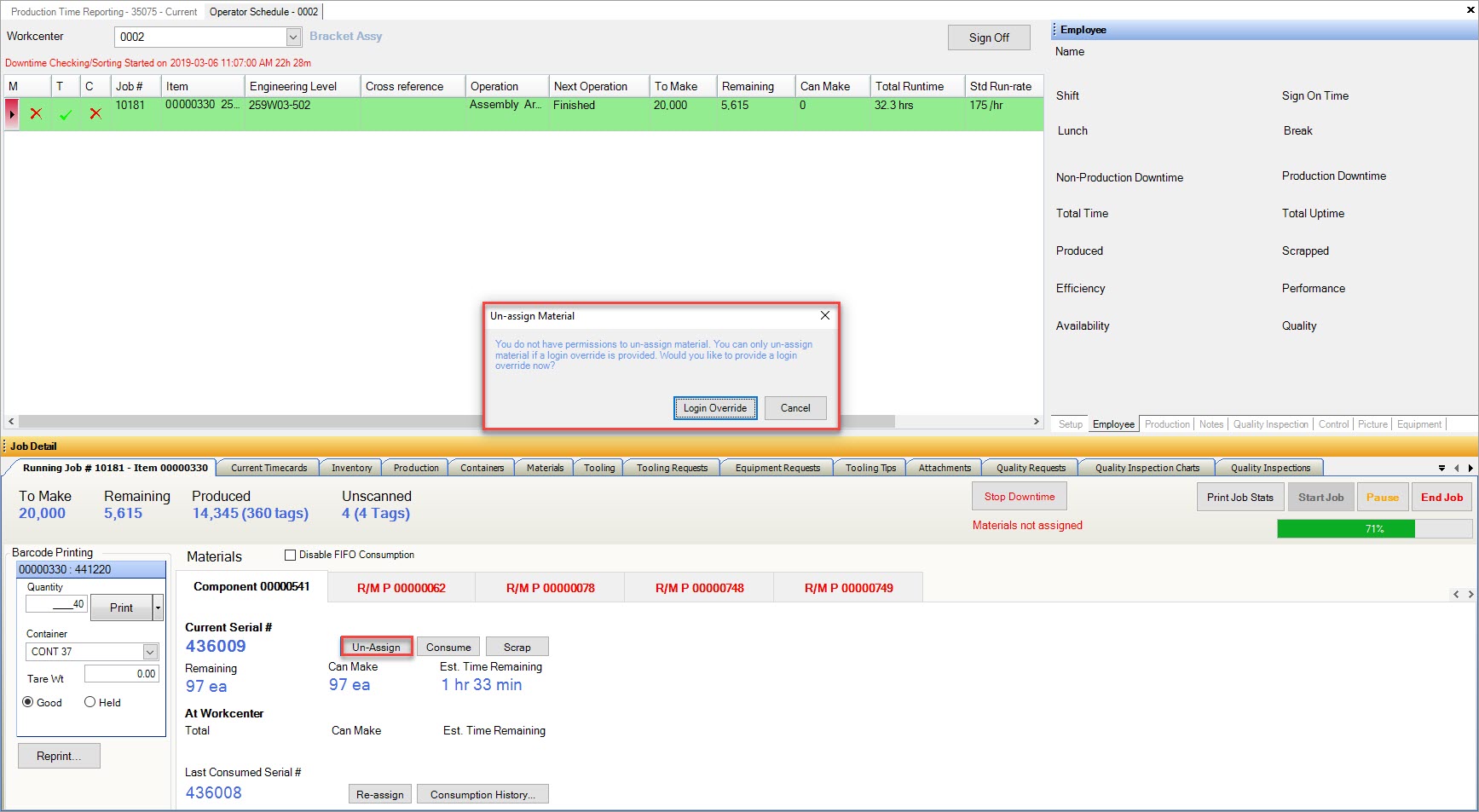
Task: Open the Current Timecards tab
Action: pos(269,468)
